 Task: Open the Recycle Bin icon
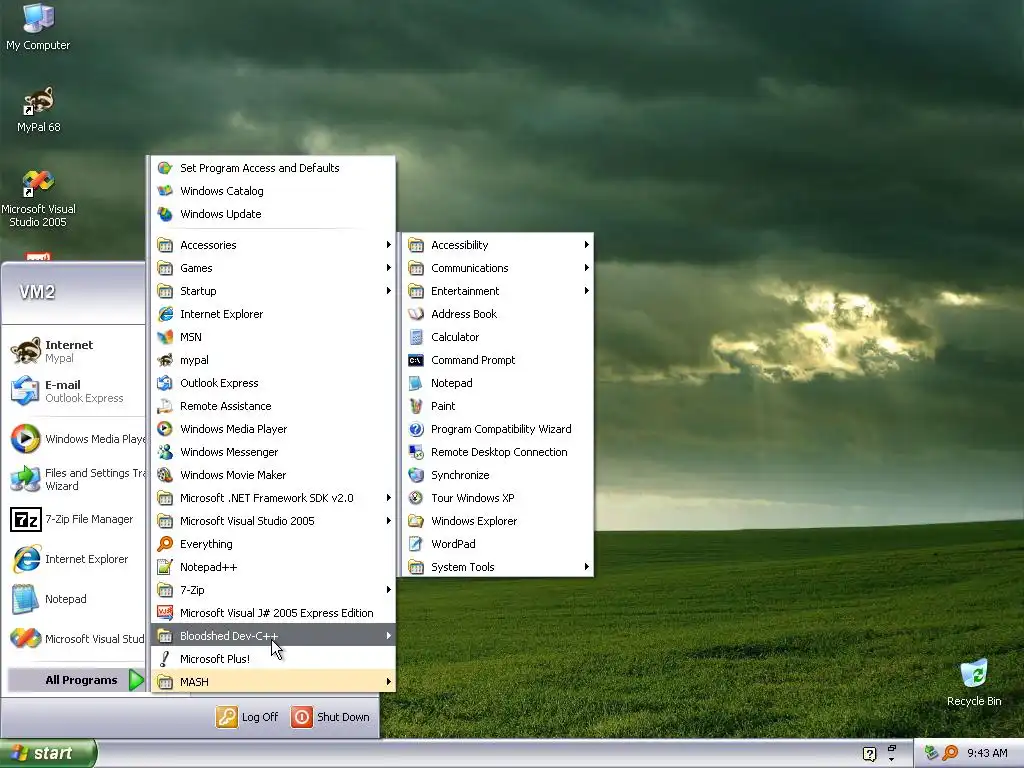pos(974,682)
